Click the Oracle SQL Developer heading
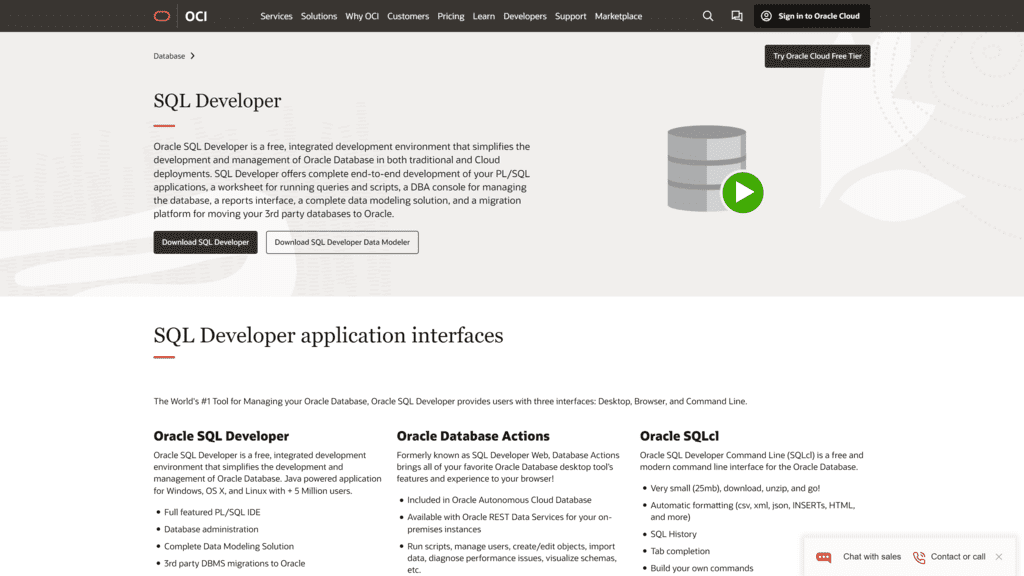This screenshot has width=1024, height=576. coord(221,436)
